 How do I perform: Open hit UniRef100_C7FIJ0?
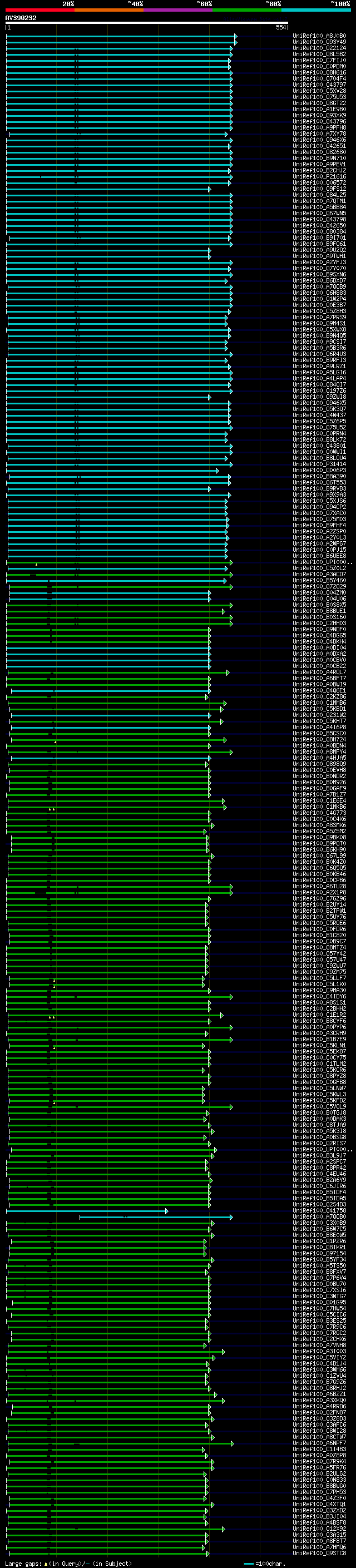319,60
